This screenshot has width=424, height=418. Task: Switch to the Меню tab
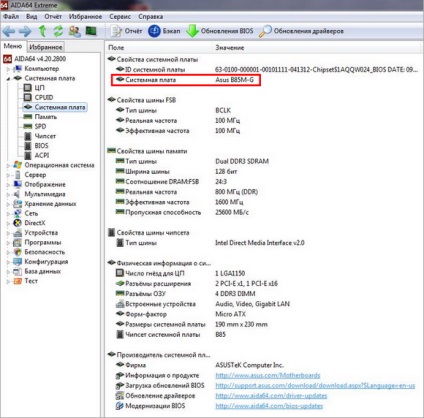point(13,46)
